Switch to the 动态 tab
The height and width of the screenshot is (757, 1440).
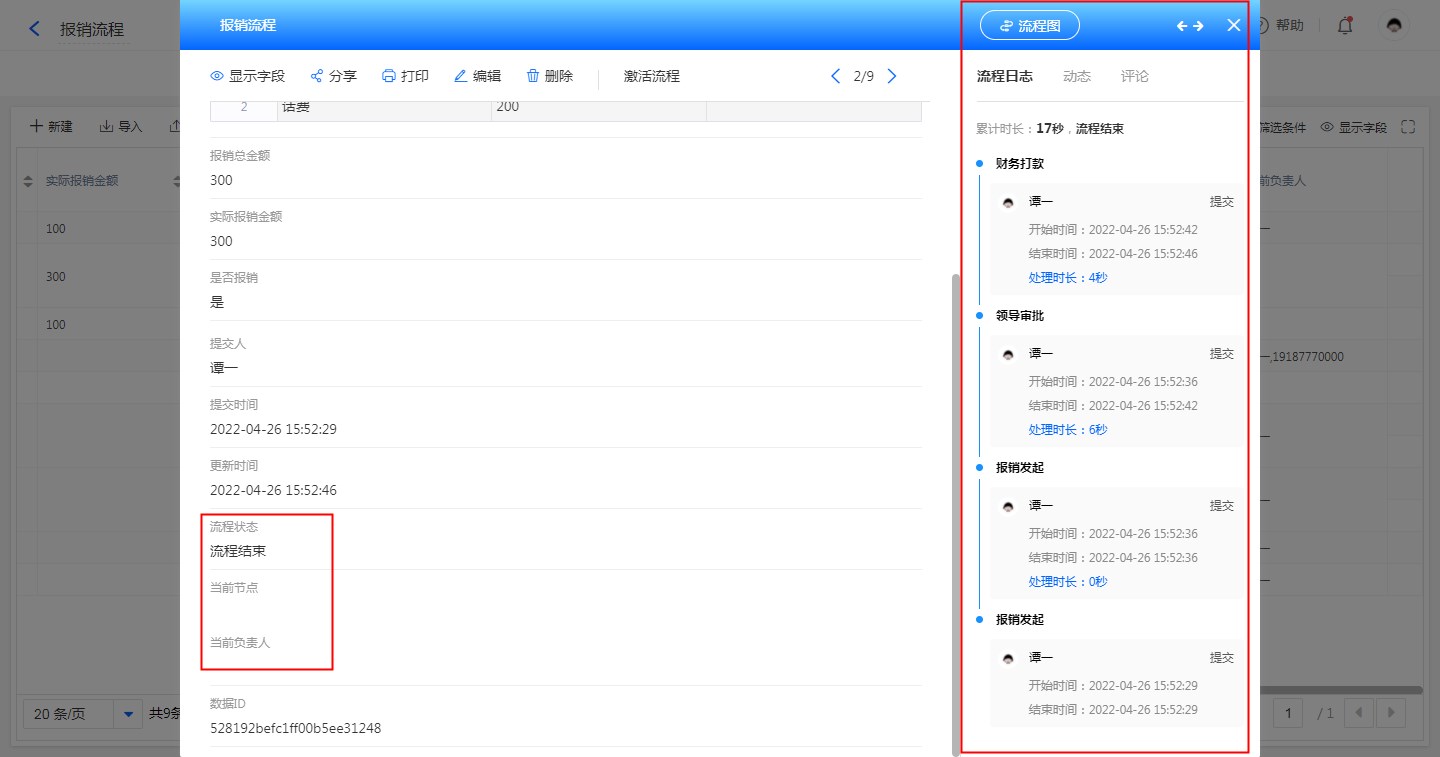coord(1077,76)
